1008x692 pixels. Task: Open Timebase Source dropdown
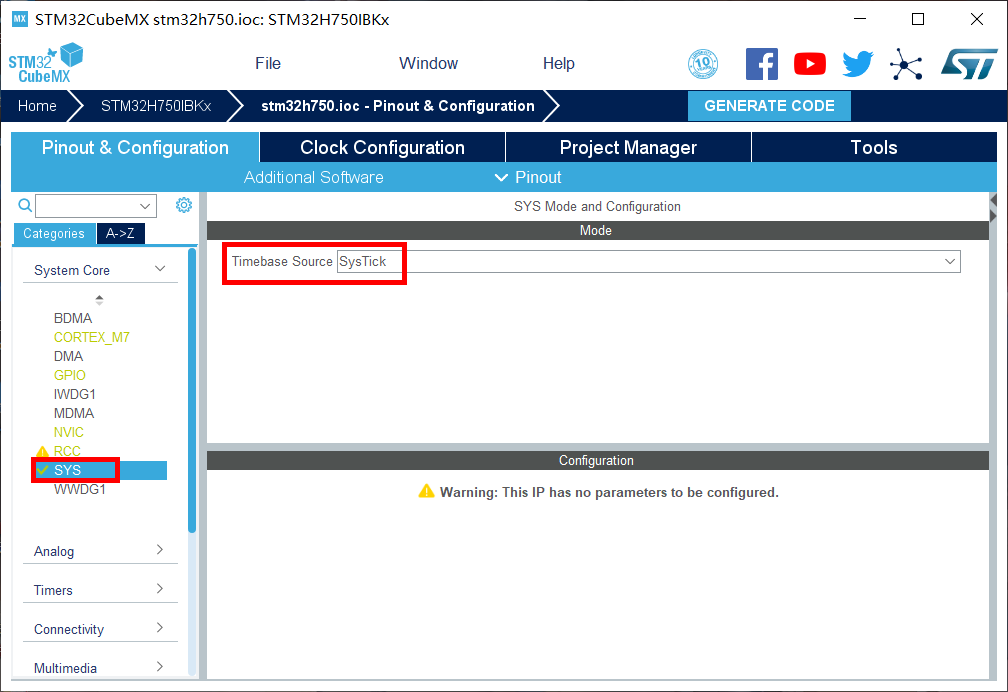(x=648, y=262)
